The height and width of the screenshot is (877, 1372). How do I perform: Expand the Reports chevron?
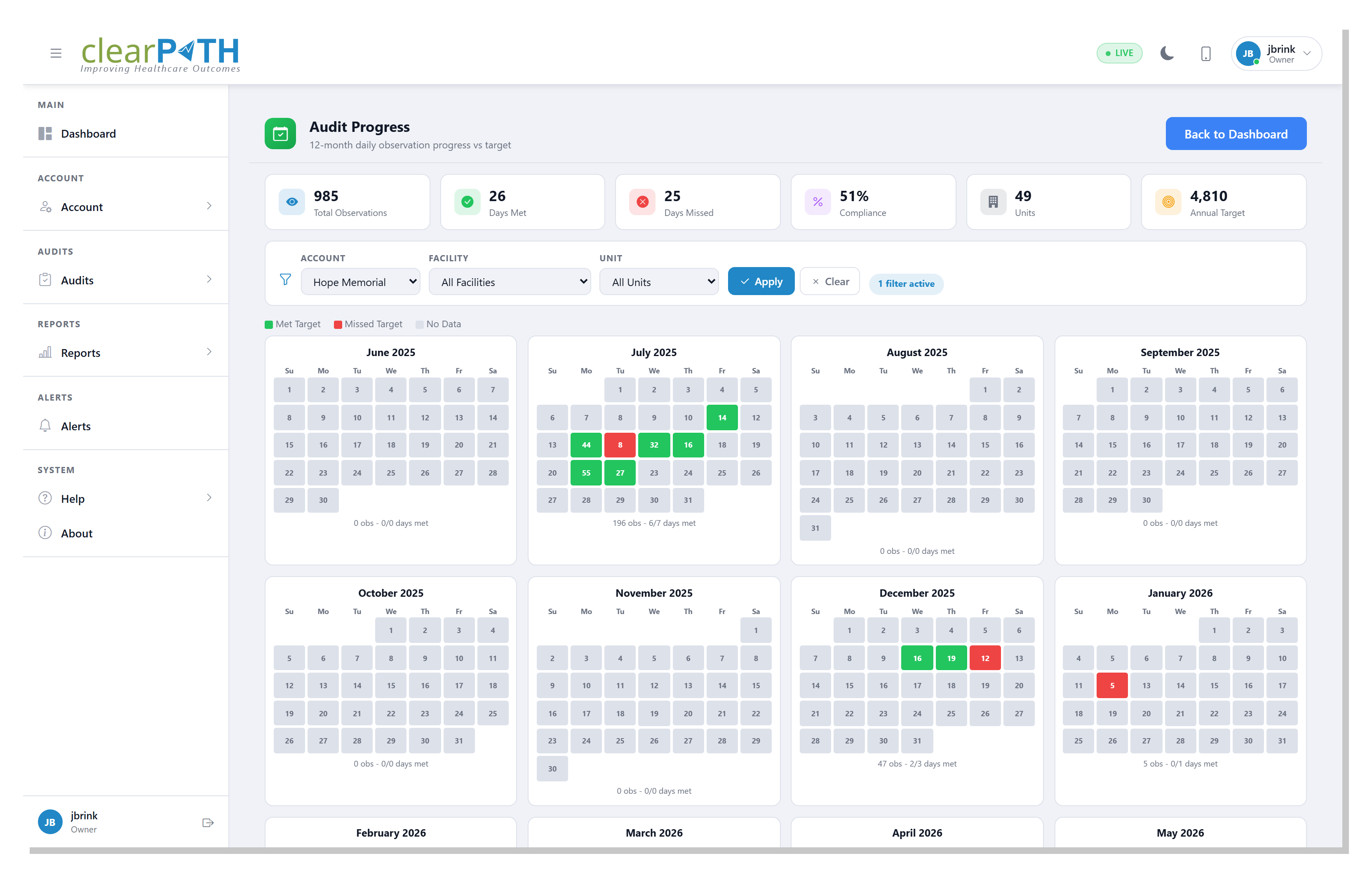pos(209,352)
